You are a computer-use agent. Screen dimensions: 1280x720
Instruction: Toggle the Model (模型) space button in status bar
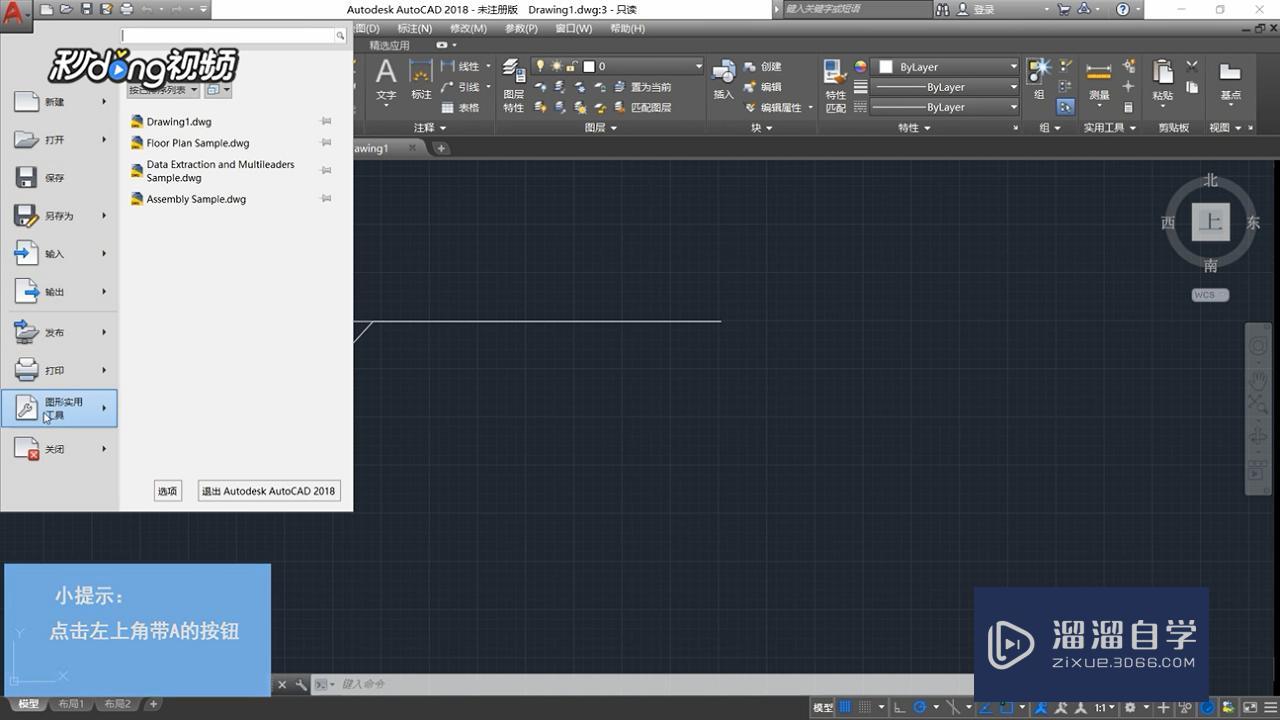click(x=823, y=707)
